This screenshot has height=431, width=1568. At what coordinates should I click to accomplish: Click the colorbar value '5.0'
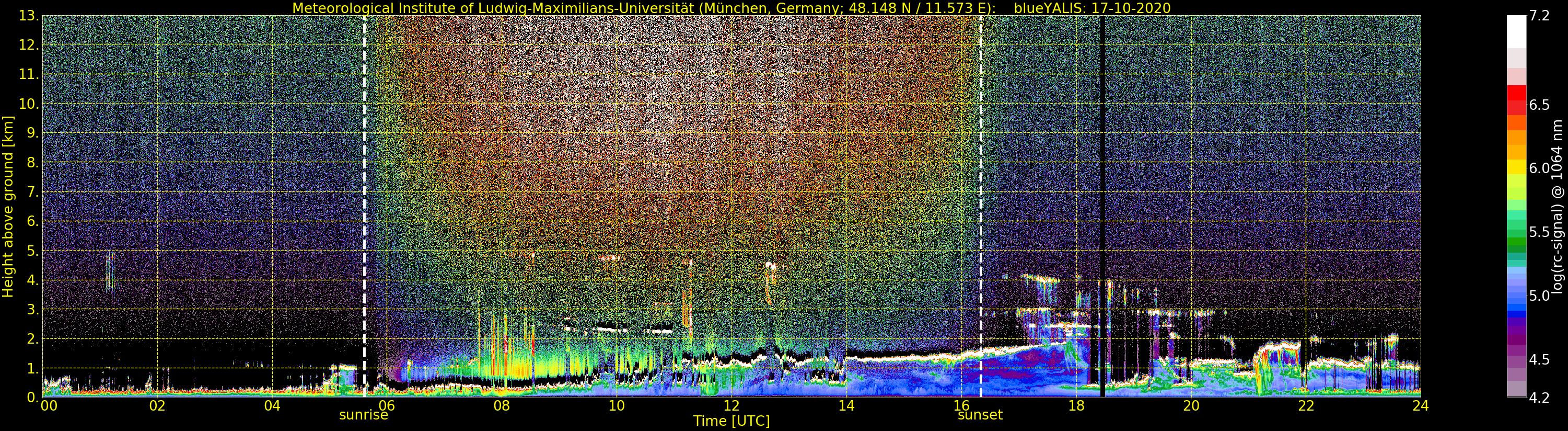coord(1539,296)
